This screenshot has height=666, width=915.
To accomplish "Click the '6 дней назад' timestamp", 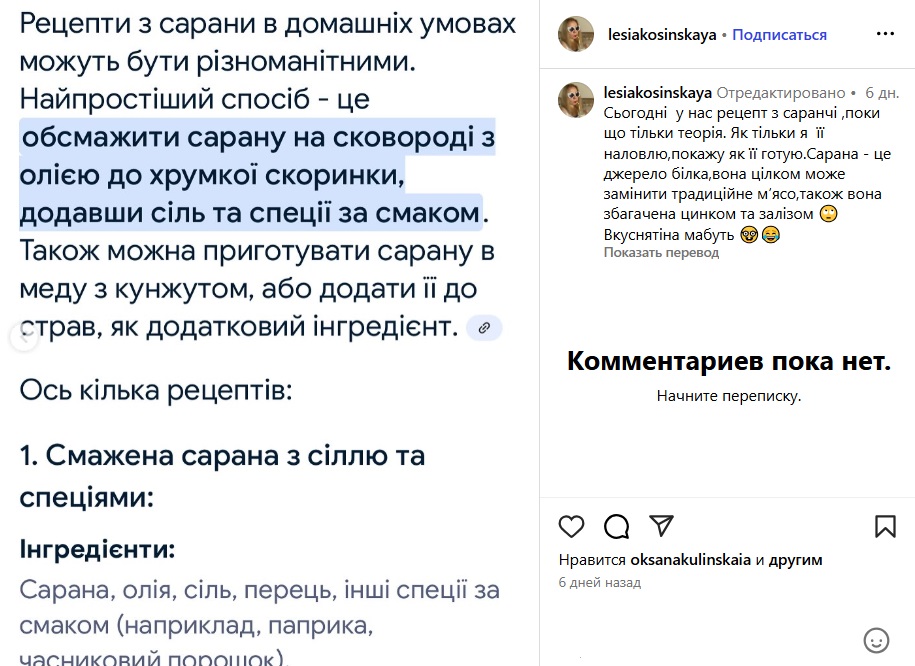I will [600, 581].
